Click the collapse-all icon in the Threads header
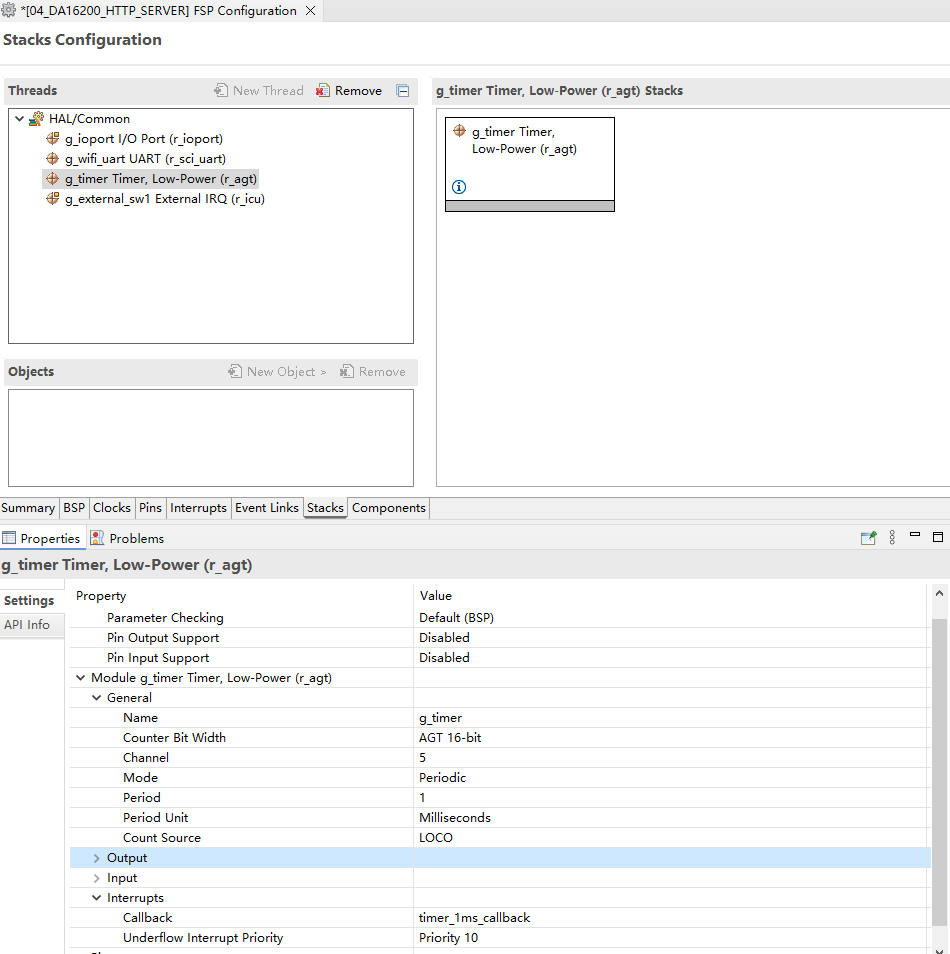Viewport: 950px width, 954px height. (x=402, y=91)
